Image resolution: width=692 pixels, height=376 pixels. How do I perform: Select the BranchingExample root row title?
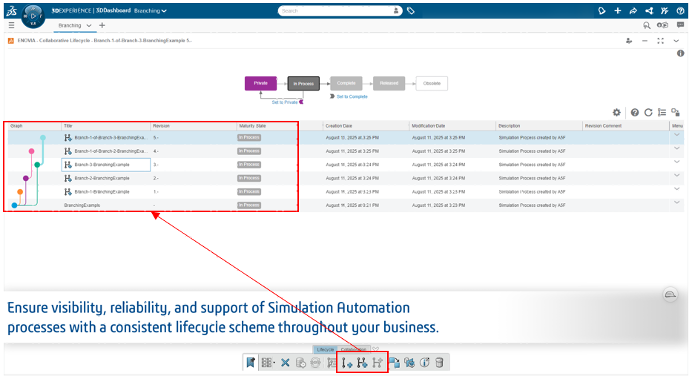coord(82,205)
